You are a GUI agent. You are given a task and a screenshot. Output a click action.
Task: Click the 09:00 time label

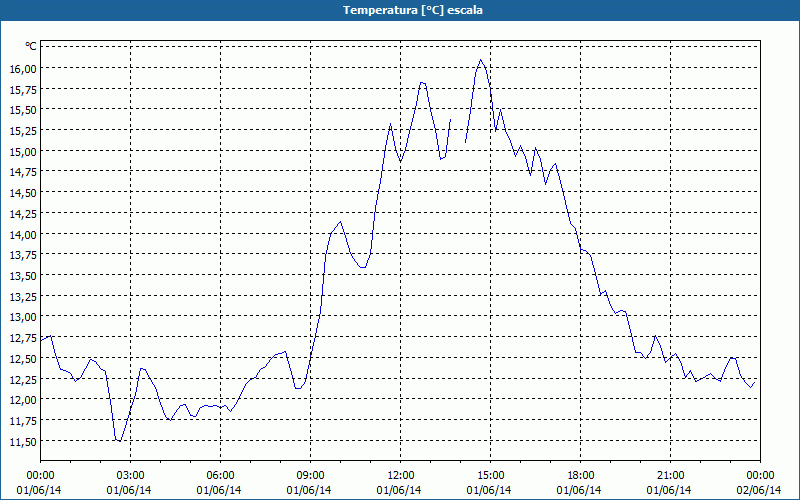point(310,476)
